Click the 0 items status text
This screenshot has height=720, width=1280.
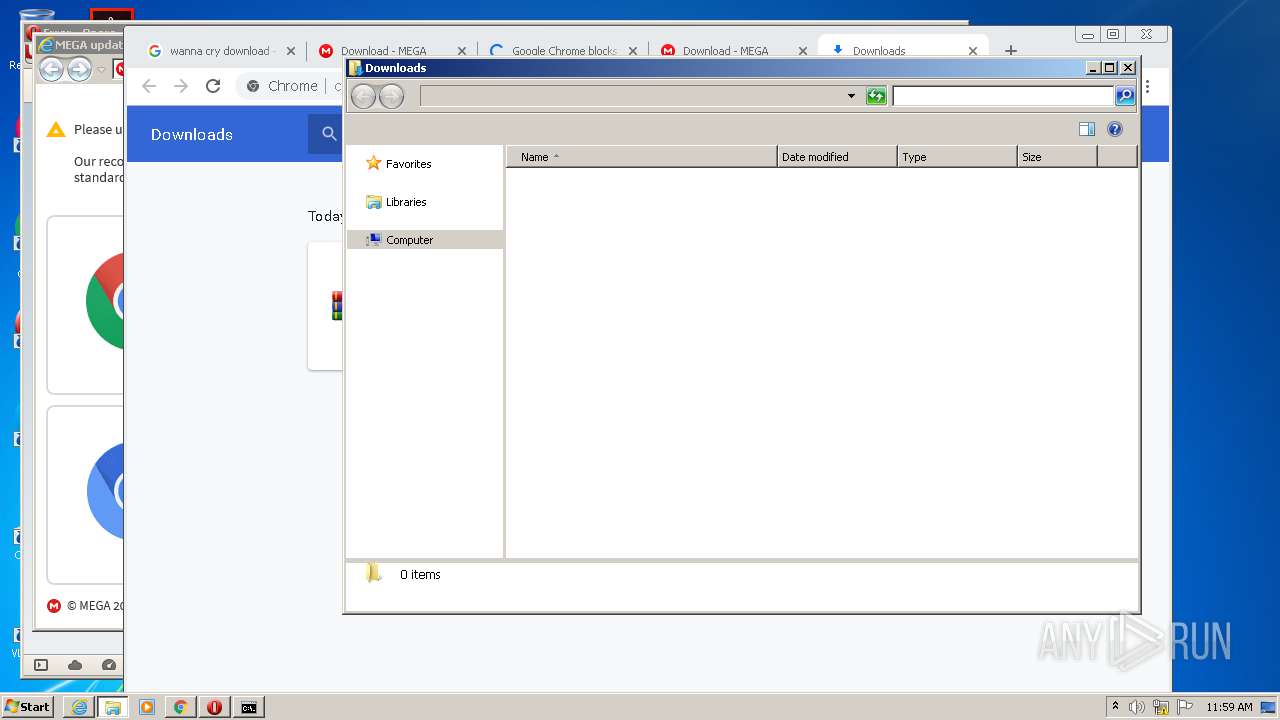[420, 575]
